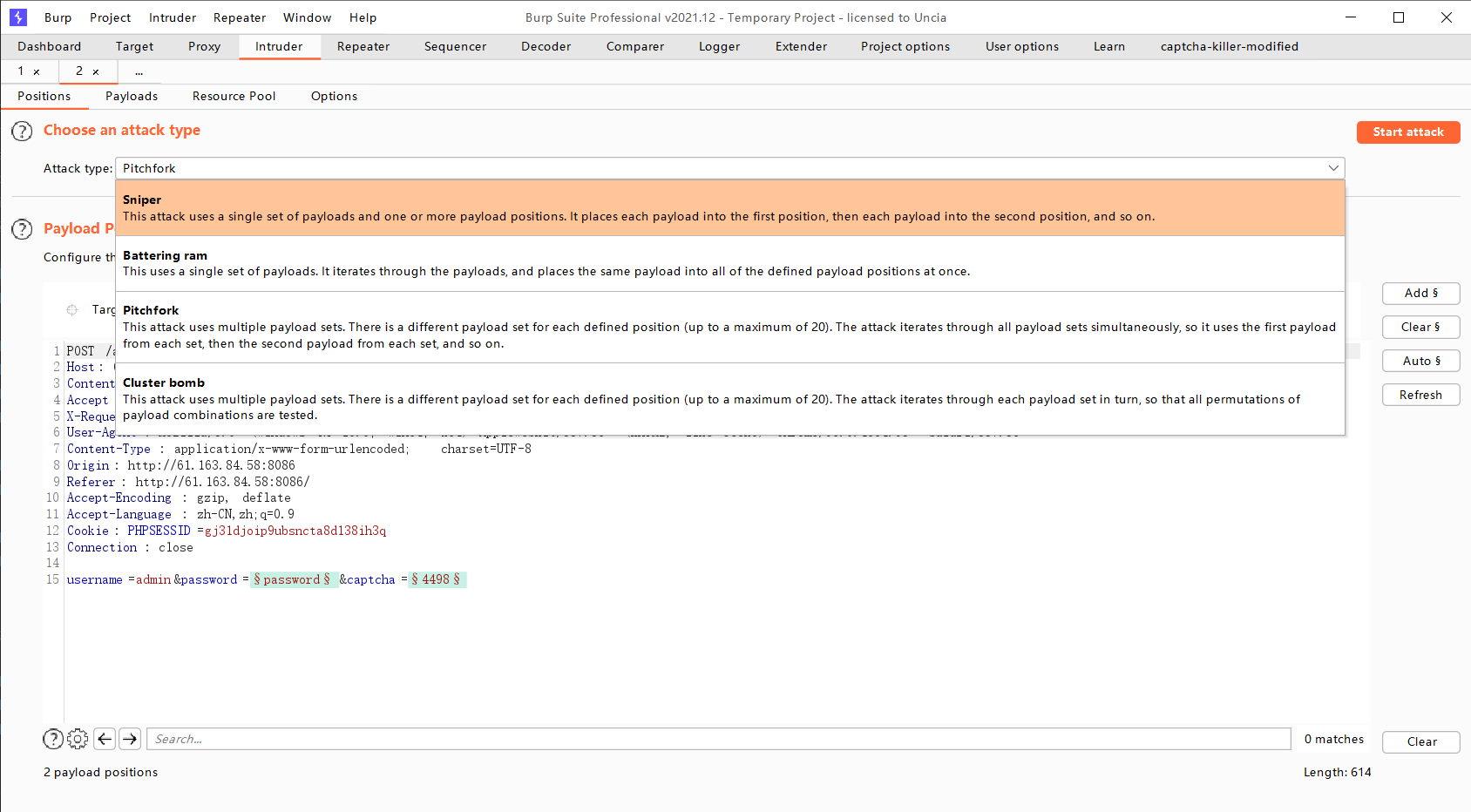The height and width of the screenshot is (812, 1471).
Task: Switch to the Logger tab
Action: [720, 46]
